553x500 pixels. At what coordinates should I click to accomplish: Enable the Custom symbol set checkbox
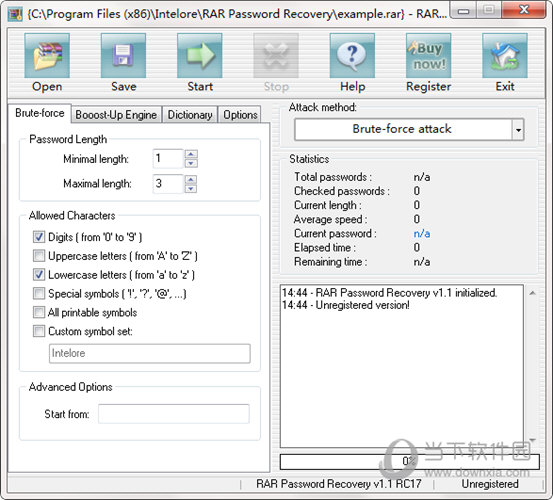pyautogui.click(x=39, y=331)
